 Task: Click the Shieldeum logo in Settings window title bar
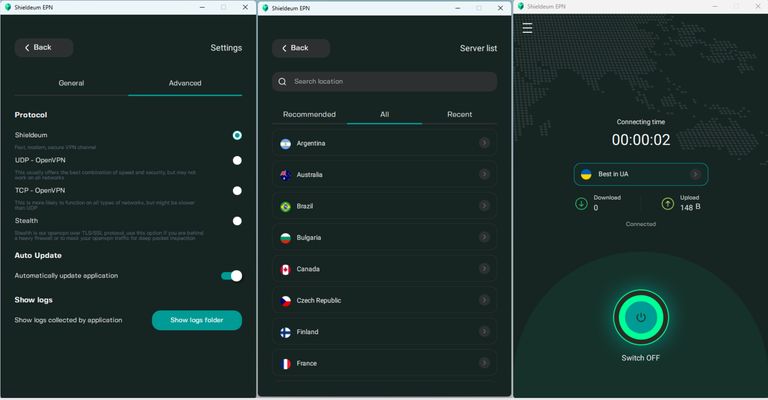pyautogui.click(x=7, y=7)
